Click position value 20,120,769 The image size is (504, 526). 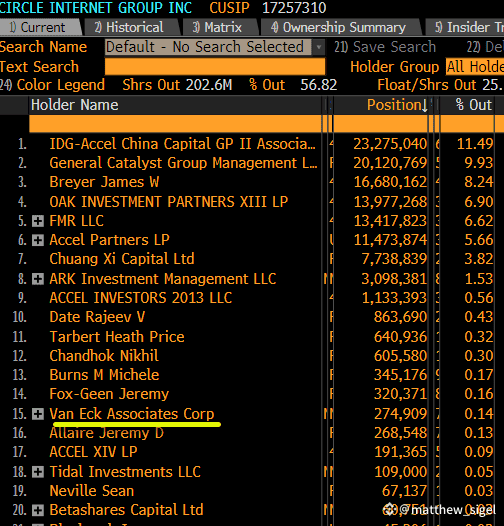390,163
